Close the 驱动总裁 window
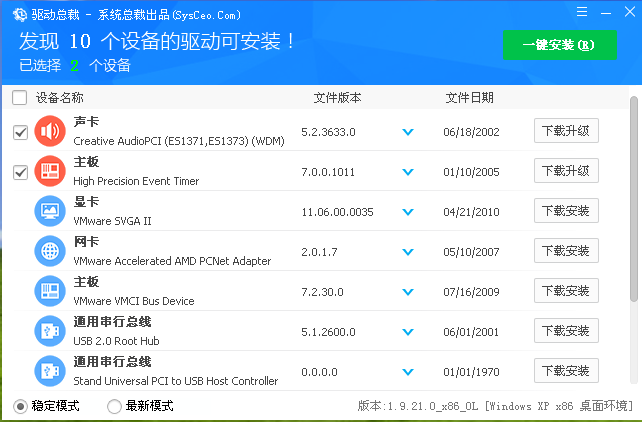 pos(630,11)
